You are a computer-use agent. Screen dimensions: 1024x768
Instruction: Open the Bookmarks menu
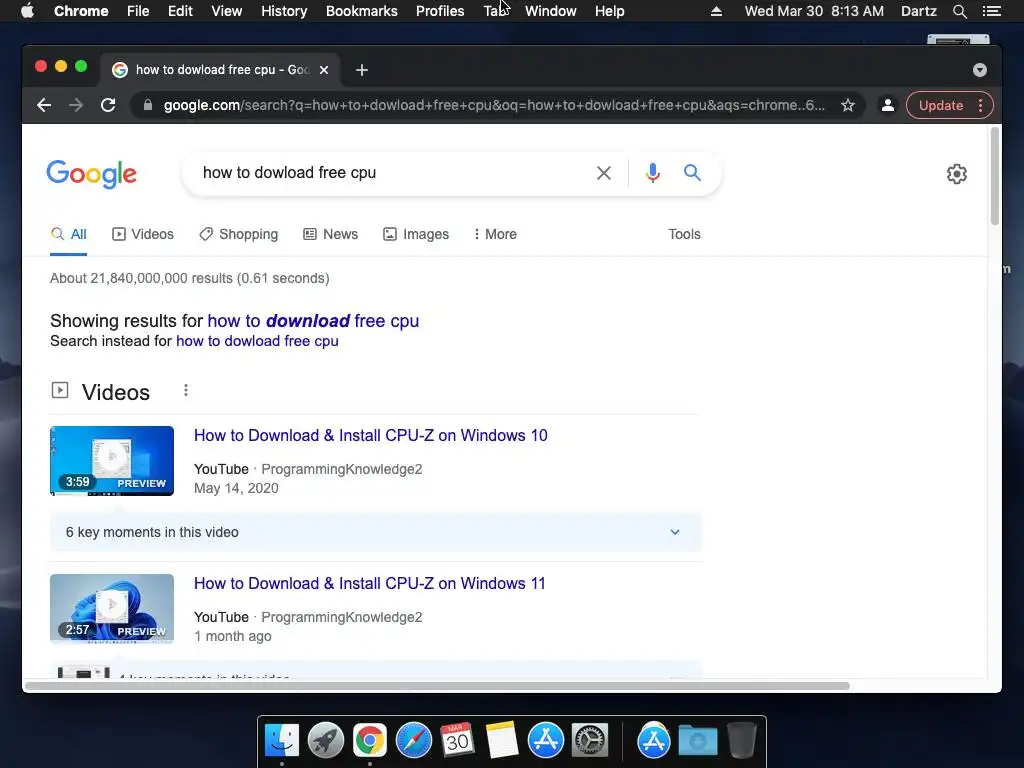click(x=362, y=11)
